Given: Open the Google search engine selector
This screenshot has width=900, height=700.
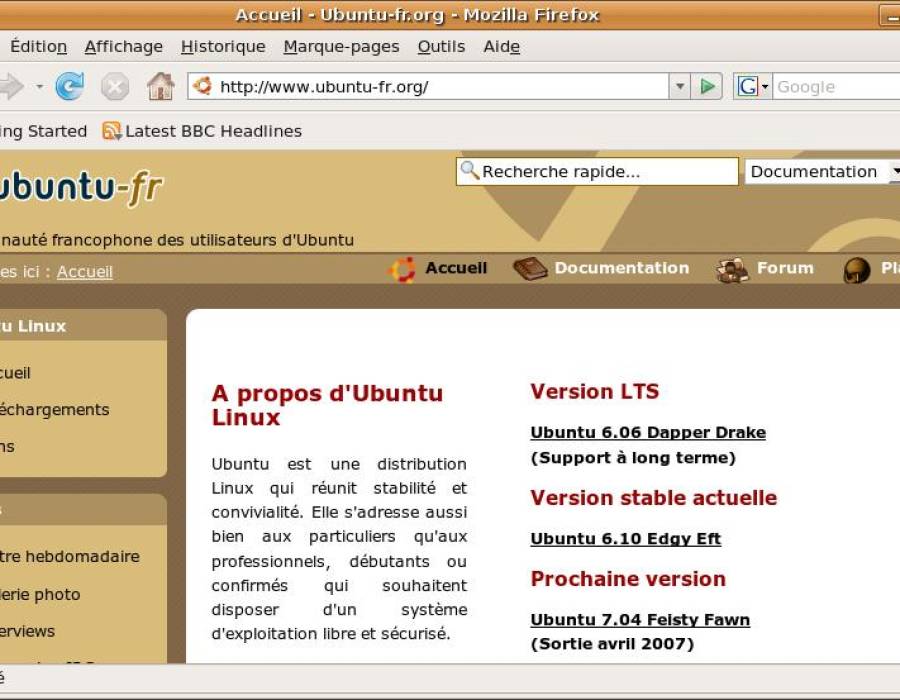Looking at the screenshot, I should pyautogui.click(x=752, y=87).
